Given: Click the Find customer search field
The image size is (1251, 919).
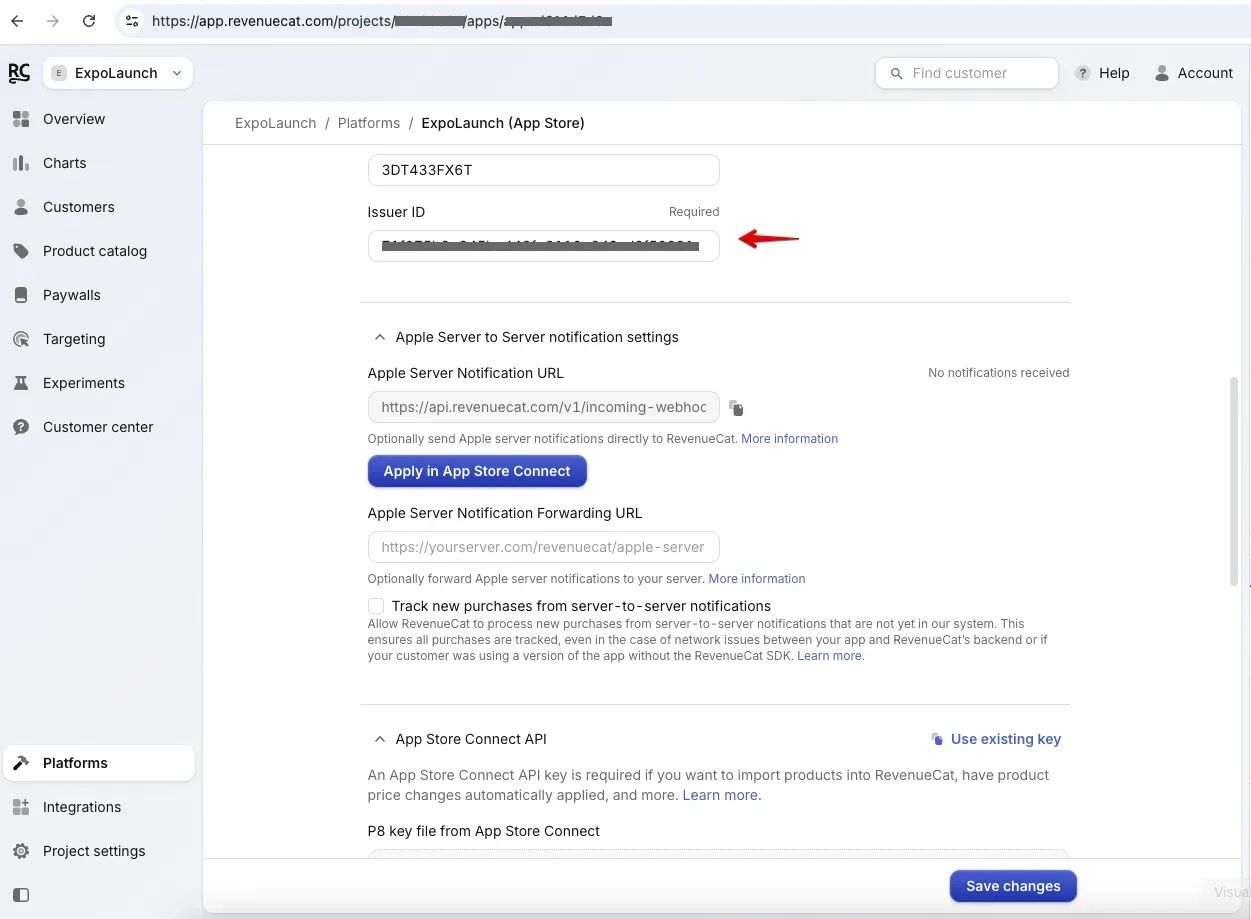Looking at the screenshot, I should click(967, 73).
